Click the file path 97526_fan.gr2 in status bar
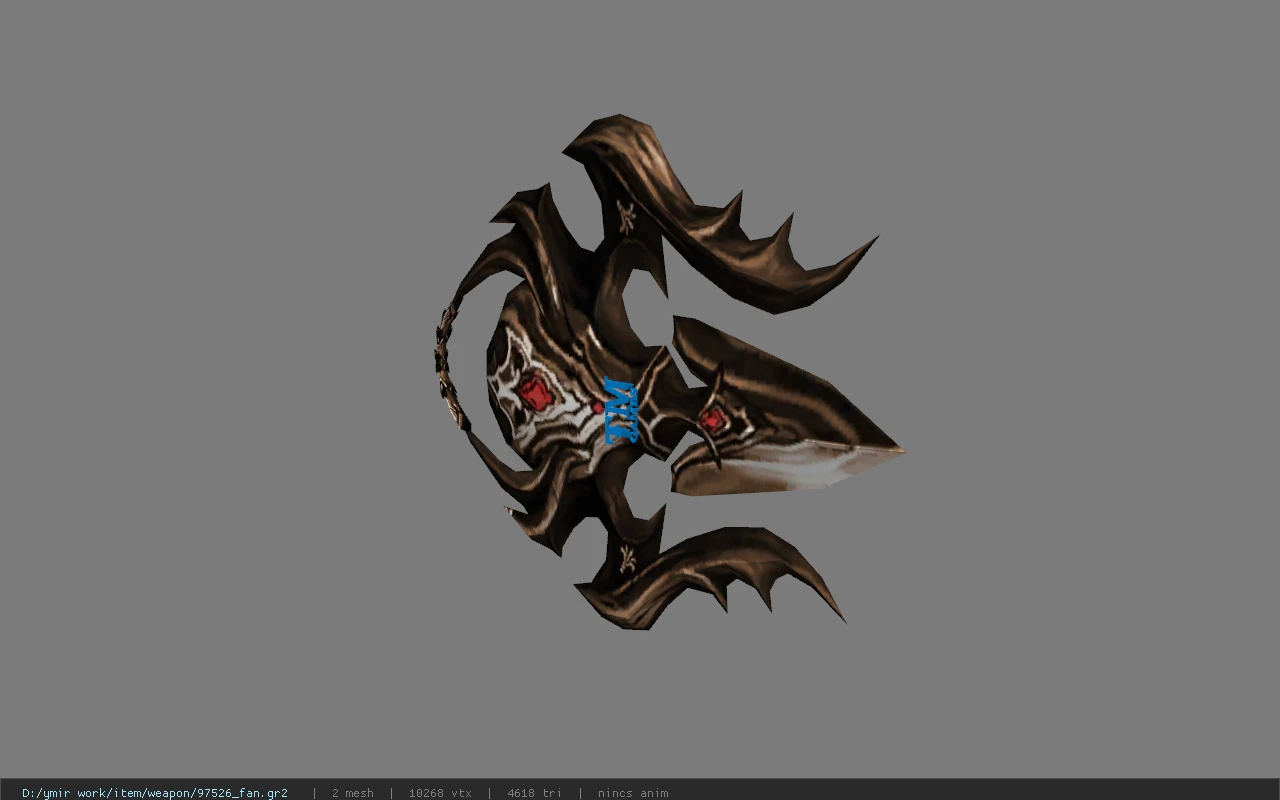1280x800 pixels. [x=155, y=793]
